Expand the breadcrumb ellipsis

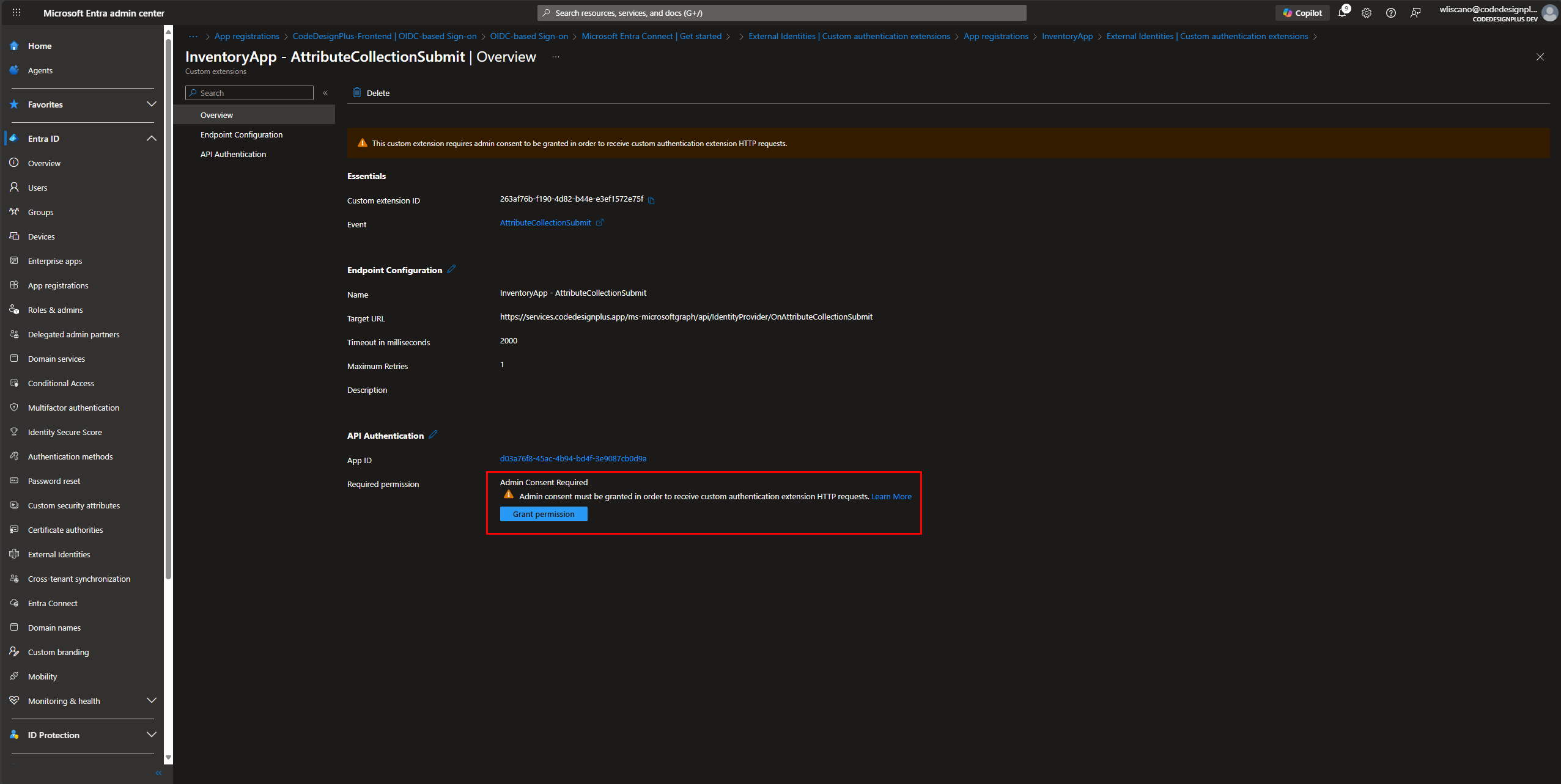tap(193, 36)
